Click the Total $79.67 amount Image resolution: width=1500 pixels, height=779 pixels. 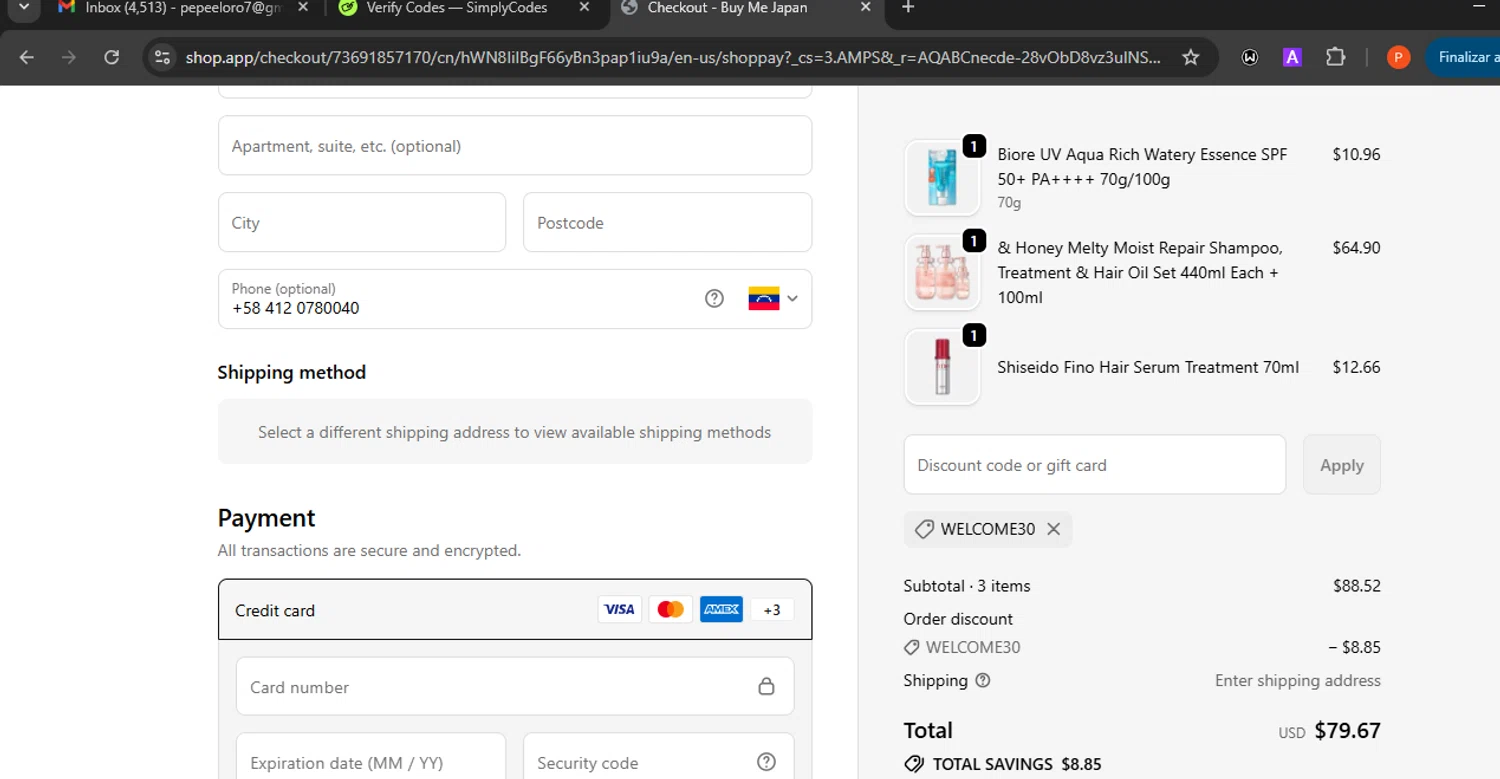(x=1347, y=730)
